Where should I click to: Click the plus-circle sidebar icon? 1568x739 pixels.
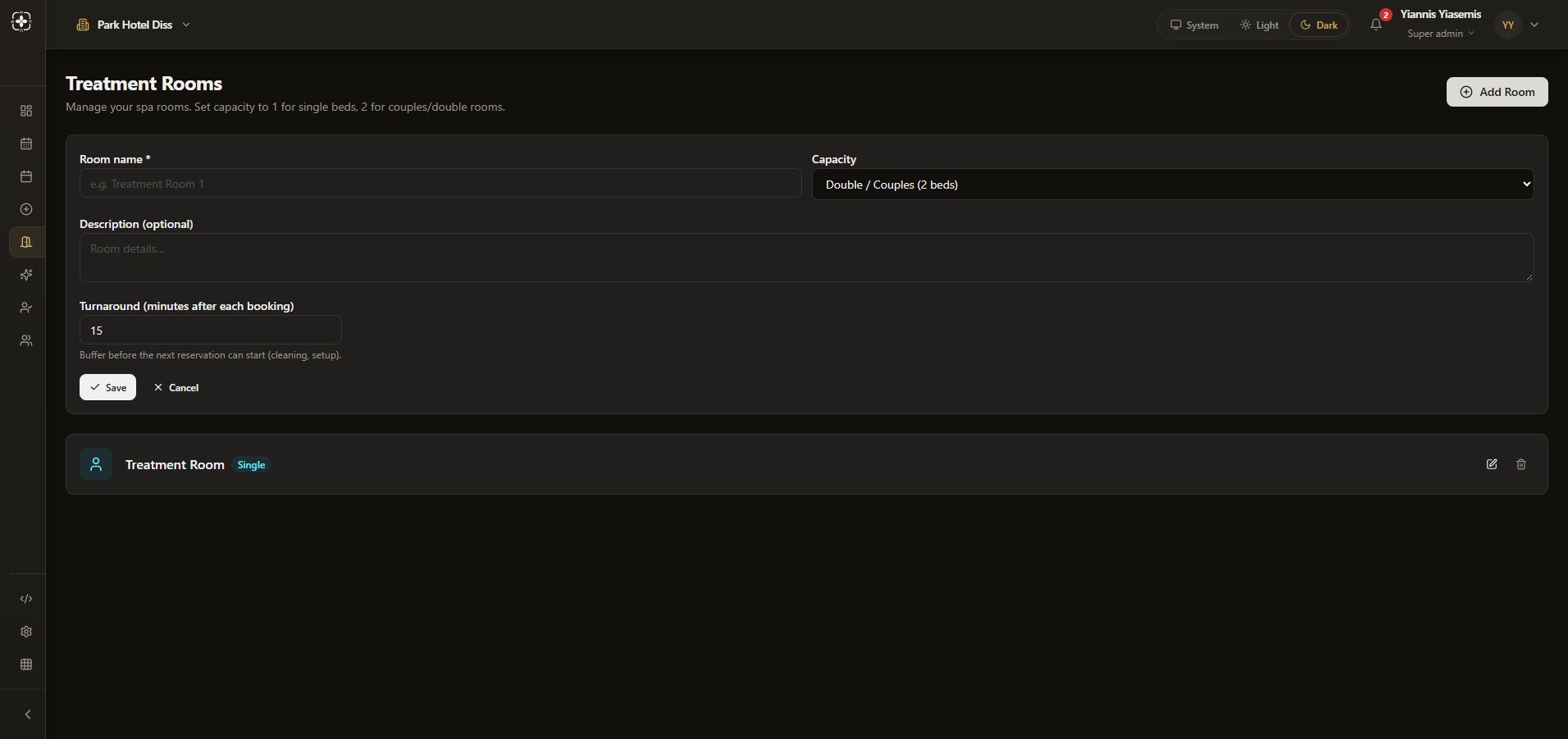tap(26, 209)
